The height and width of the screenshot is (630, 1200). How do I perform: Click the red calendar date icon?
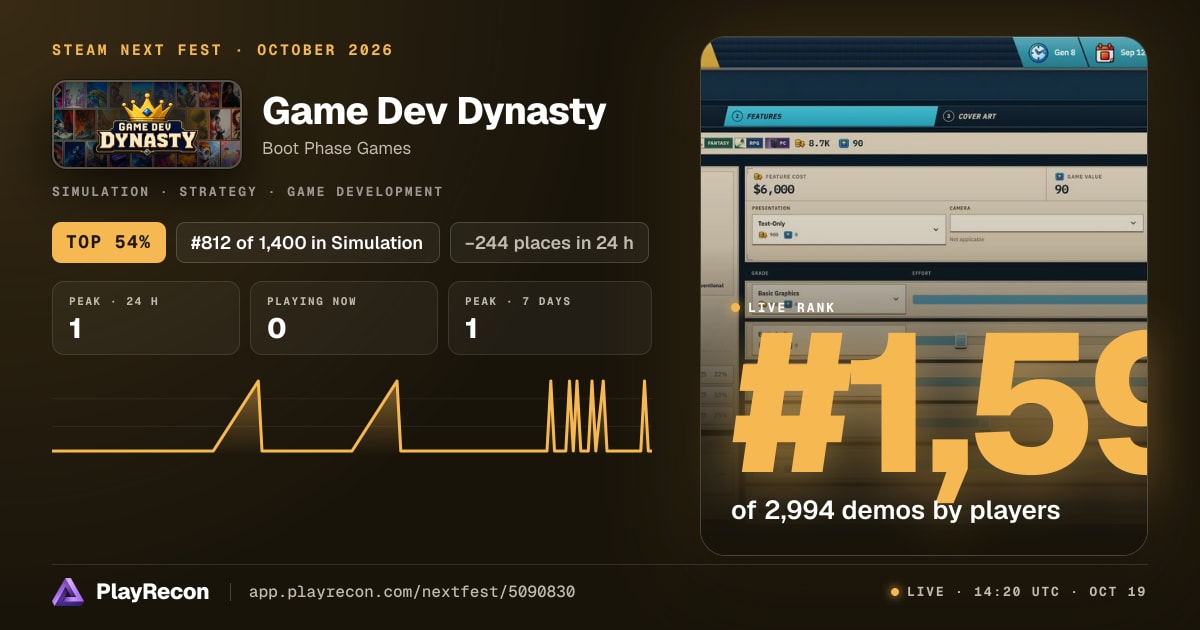tap(1104, 52)
